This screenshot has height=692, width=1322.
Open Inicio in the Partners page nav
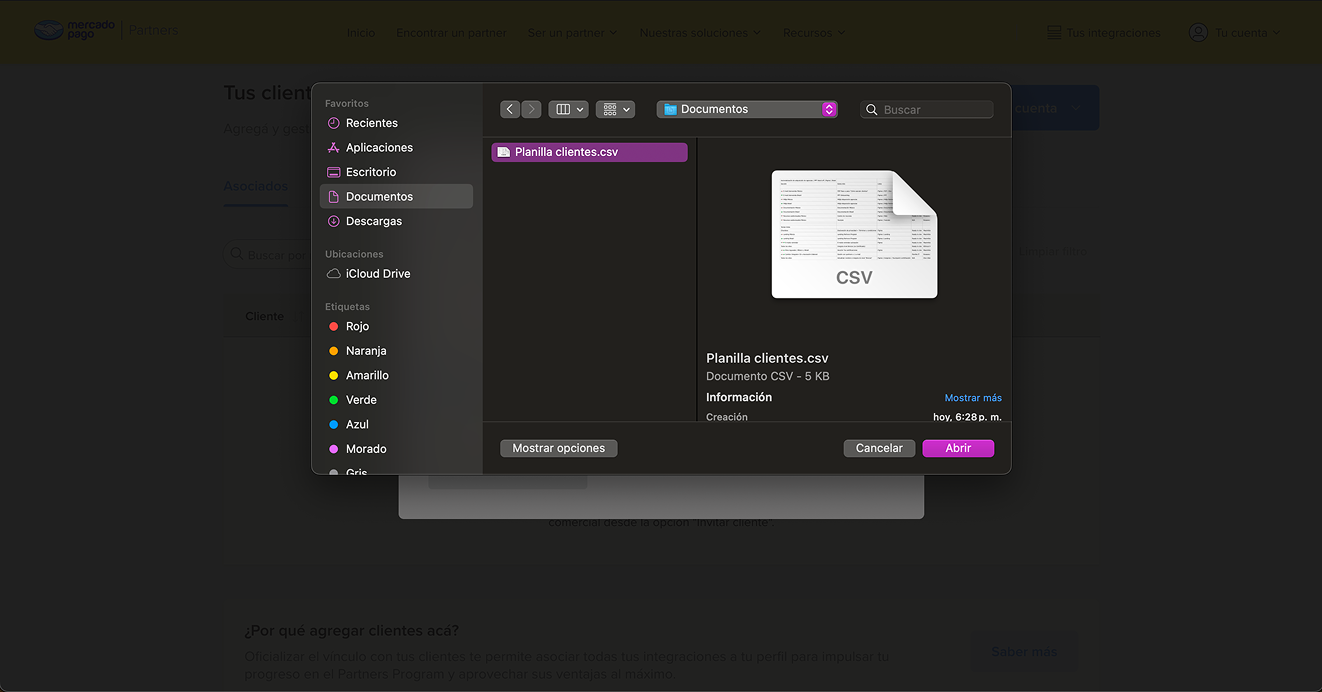[361, 33]
